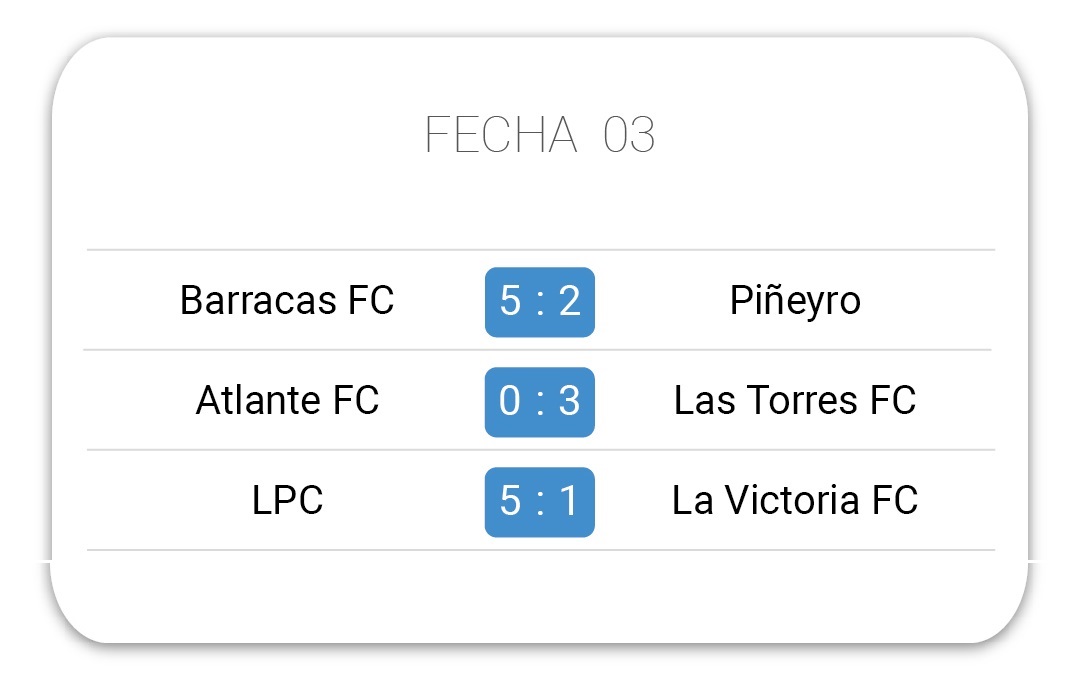Click the divider line under the LPC row
Image resolution: width=1080 pixels, height=676 pixels.
point(541,550)
